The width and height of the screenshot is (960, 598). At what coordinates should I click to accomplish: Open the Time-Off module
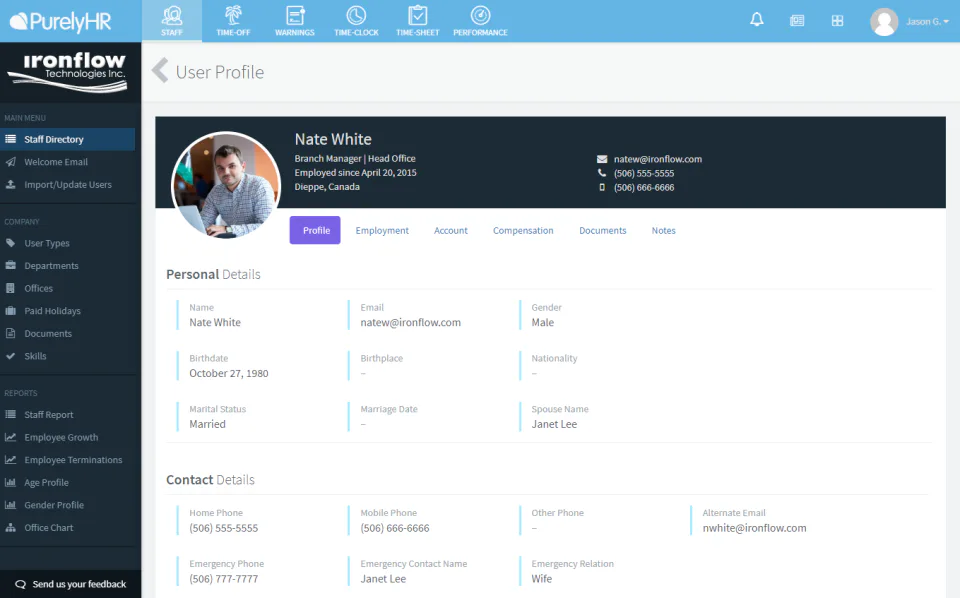(x=233, y=21)
